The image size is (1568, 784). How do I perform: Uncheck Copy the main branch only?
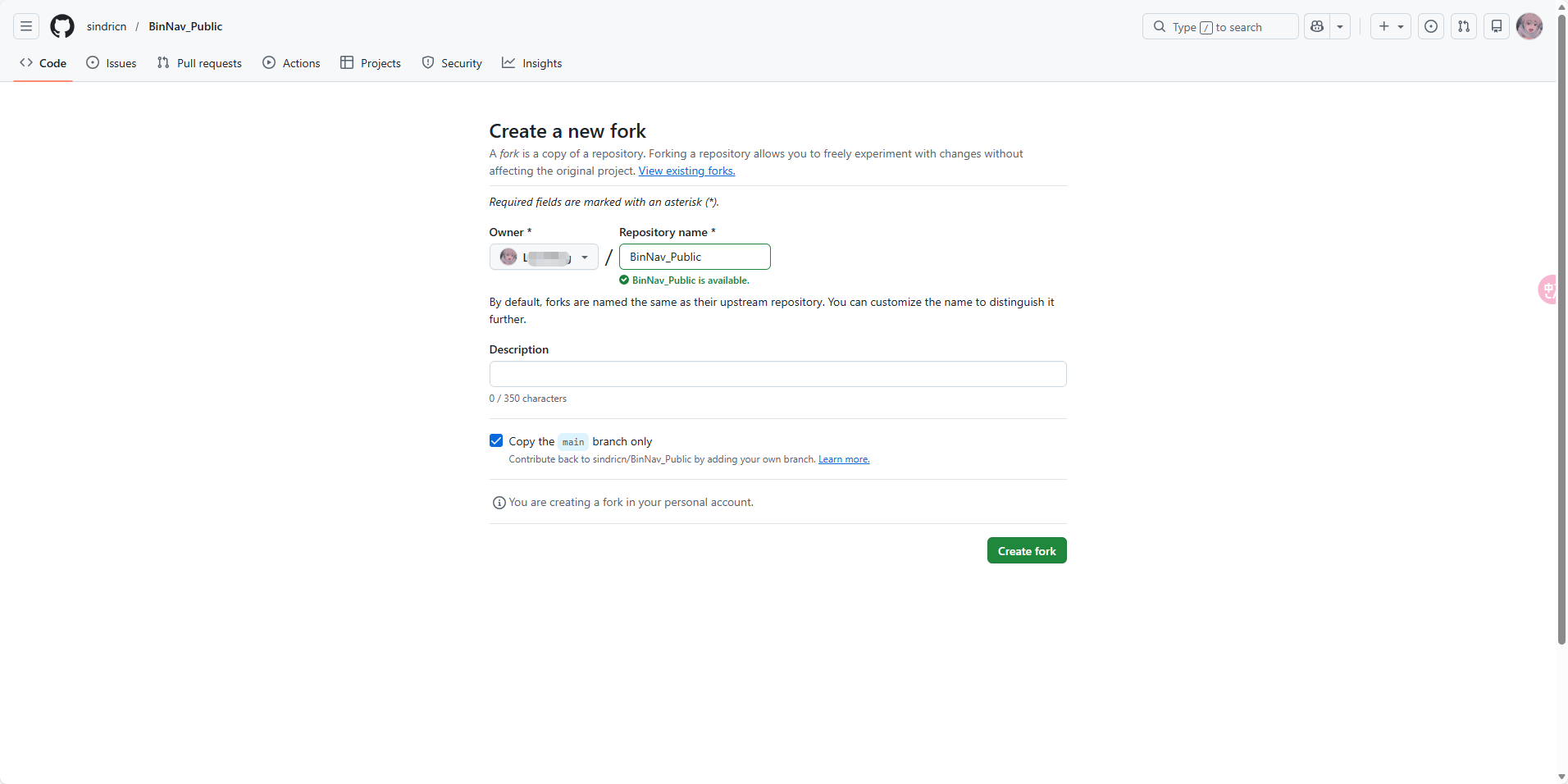coord(496,440)
